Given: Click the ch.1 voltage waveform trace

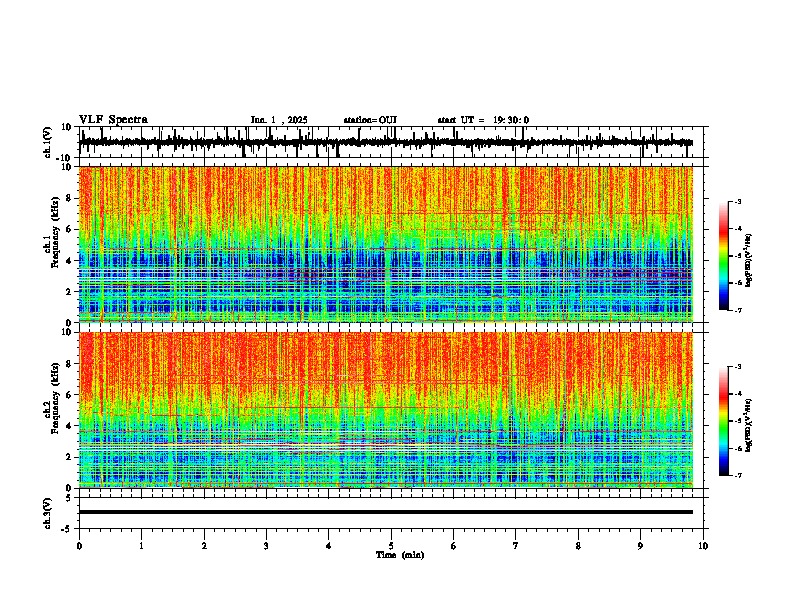Looking at the screenshot, I should pyautogui.click(x=386, y=142).
